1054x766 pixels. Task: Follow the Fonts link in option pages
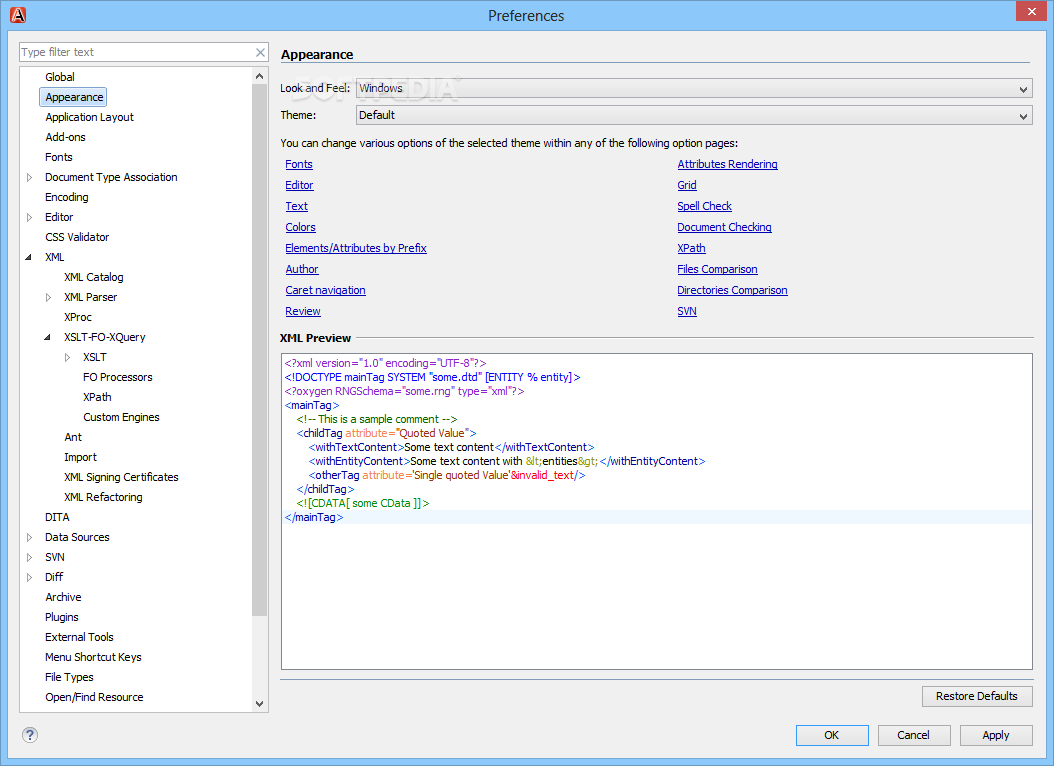coord(298,164)
